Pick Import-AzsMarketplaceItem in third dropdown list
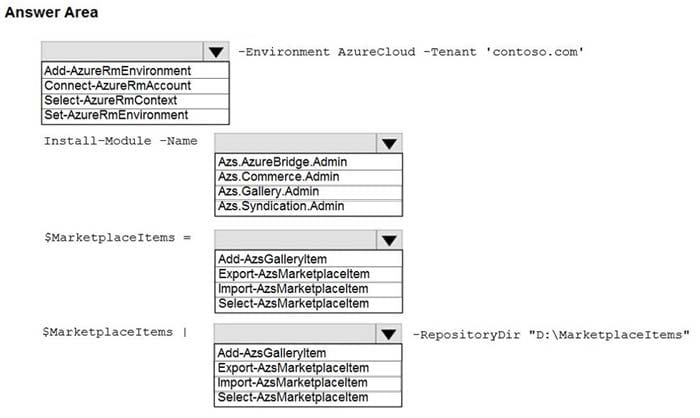 pyautogui.click(x=308, y=289)
